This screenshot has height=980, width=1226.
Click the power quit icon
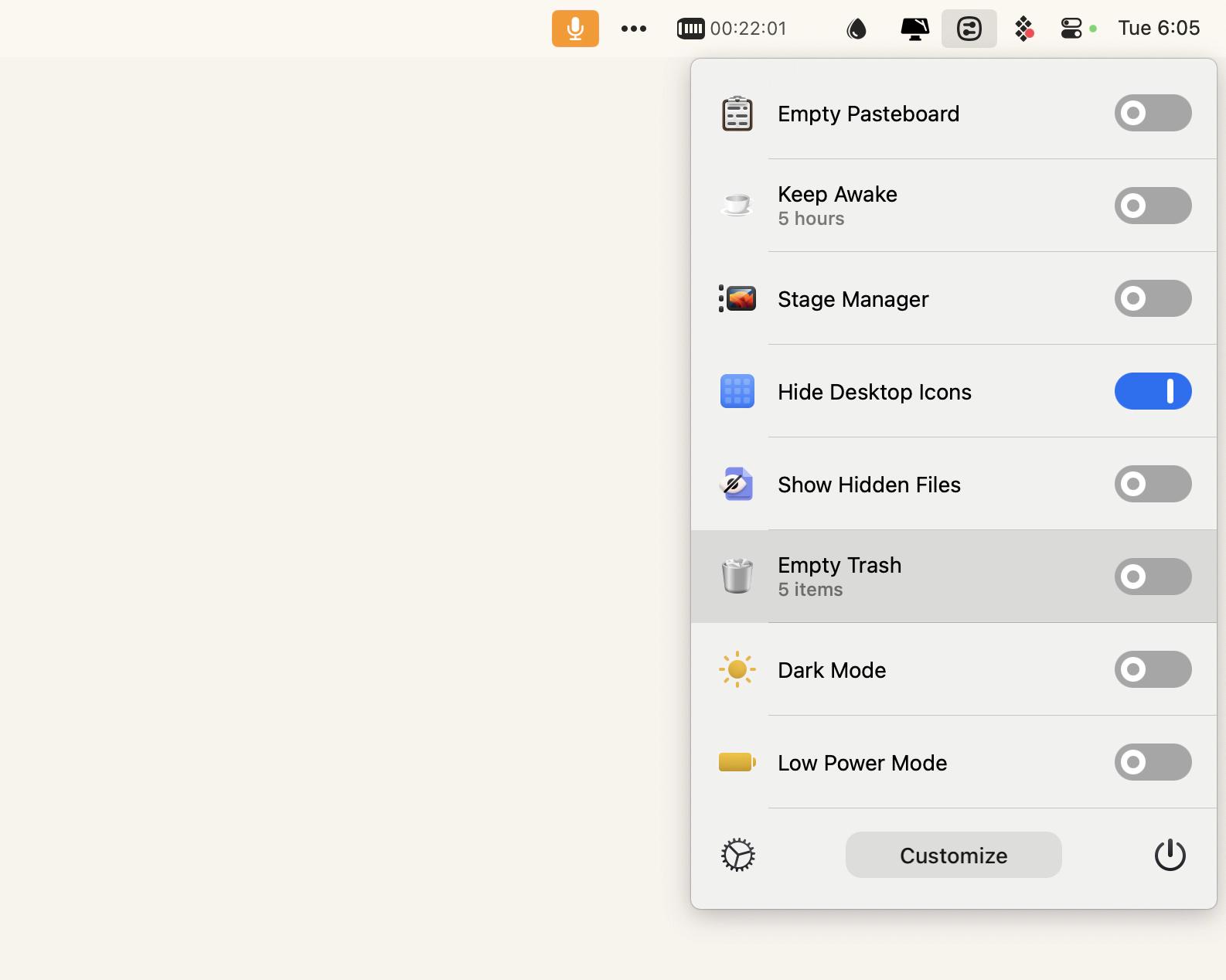(x=1170, y=855)
